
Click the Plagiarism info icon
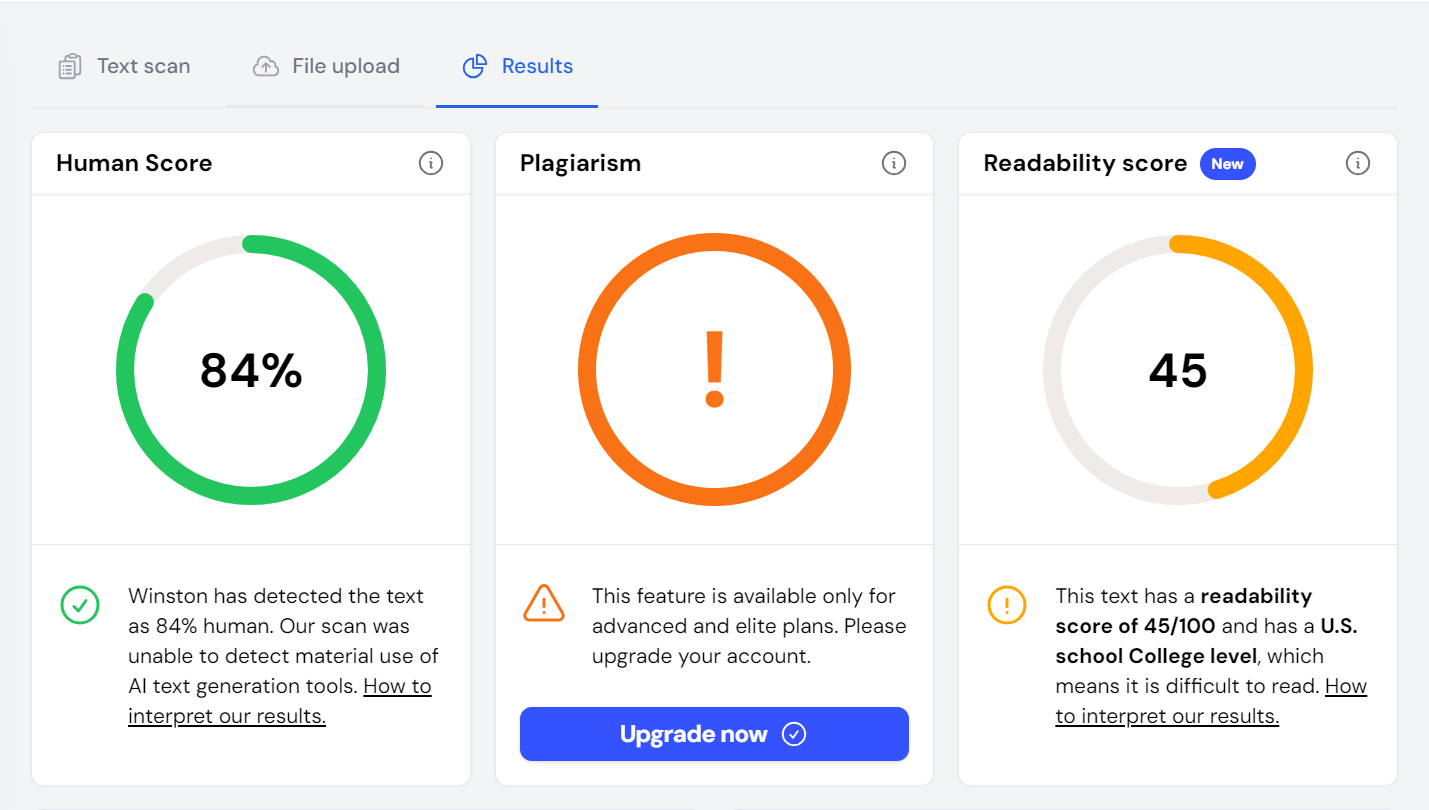894,163
